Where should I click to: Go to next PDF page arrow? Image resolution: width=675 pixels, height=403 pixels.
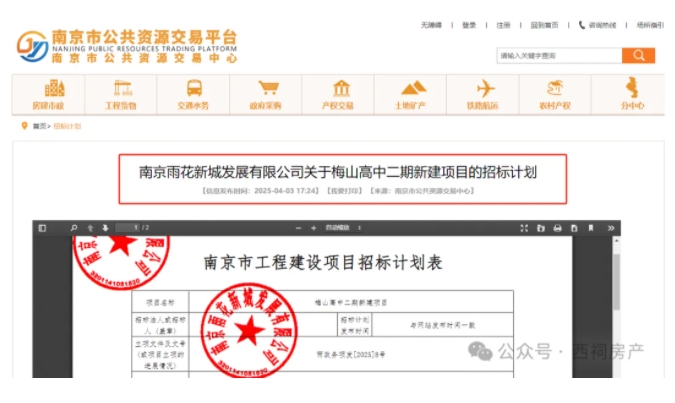click(x=104, y=228)
